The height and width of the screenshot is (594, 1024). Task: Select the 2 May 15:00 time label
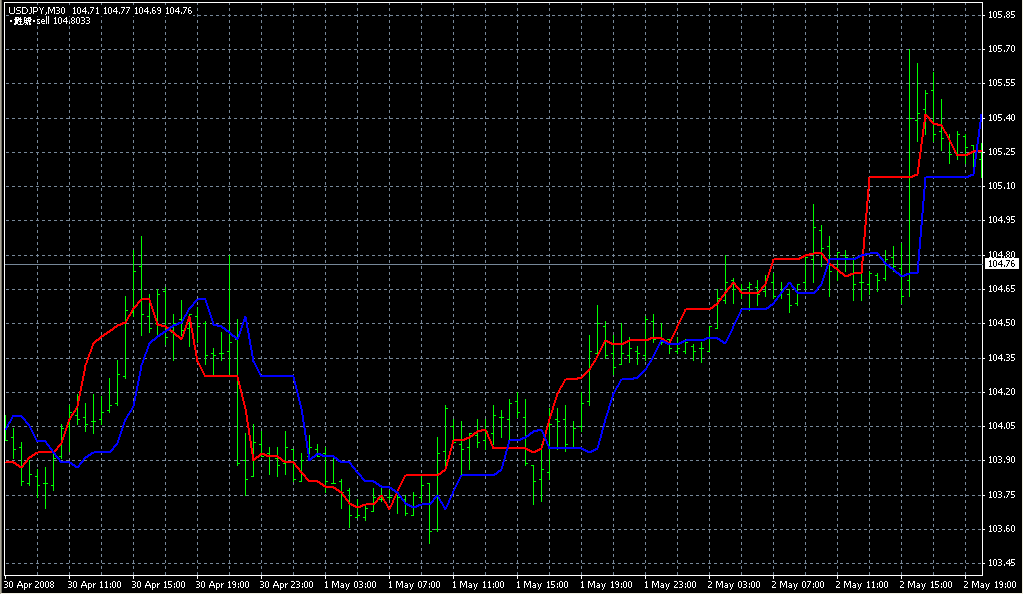pos(925,584)
